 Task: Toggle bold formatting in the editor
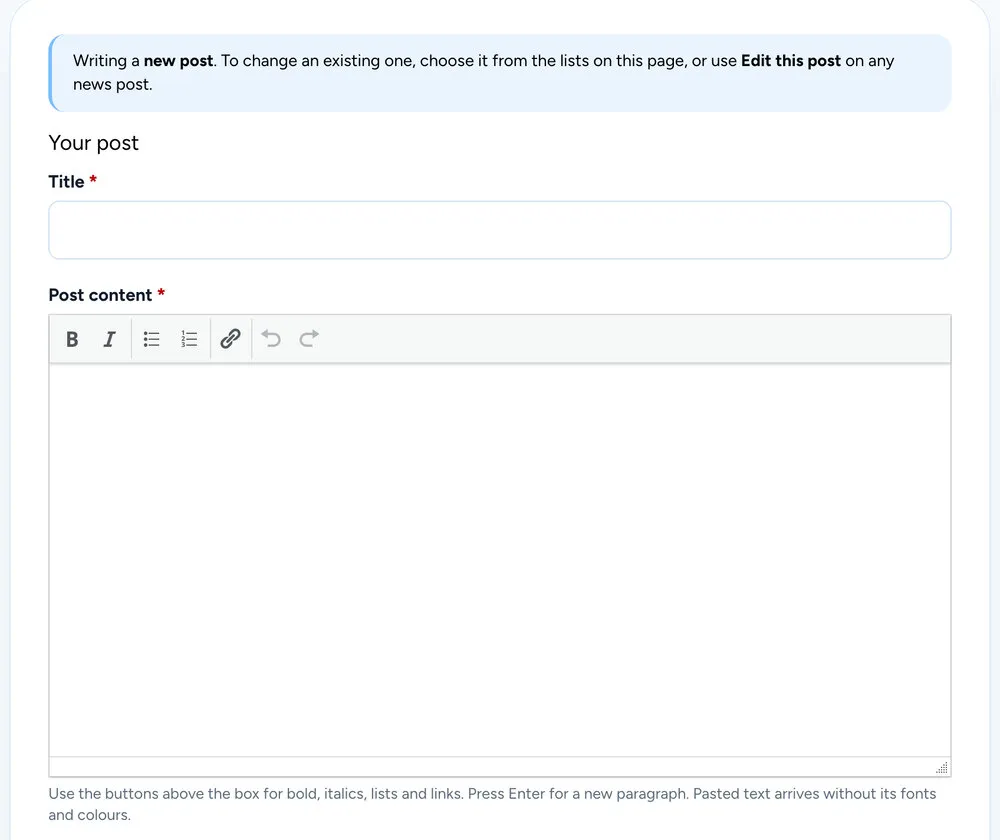pos(72,339)
